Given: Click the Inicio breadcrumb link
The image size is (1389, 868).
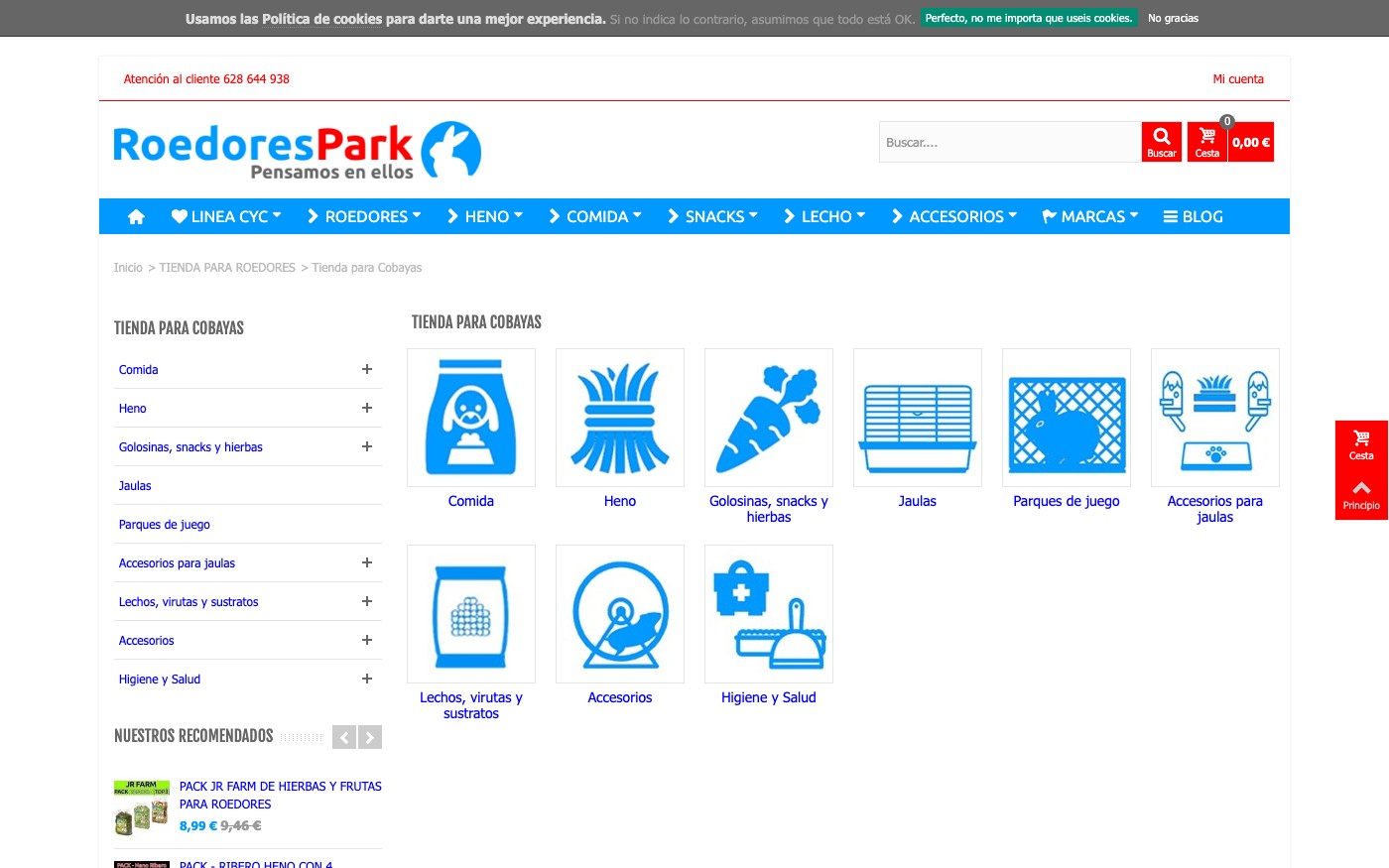Looking at the screenshot, I should click(x=128, y=268).
